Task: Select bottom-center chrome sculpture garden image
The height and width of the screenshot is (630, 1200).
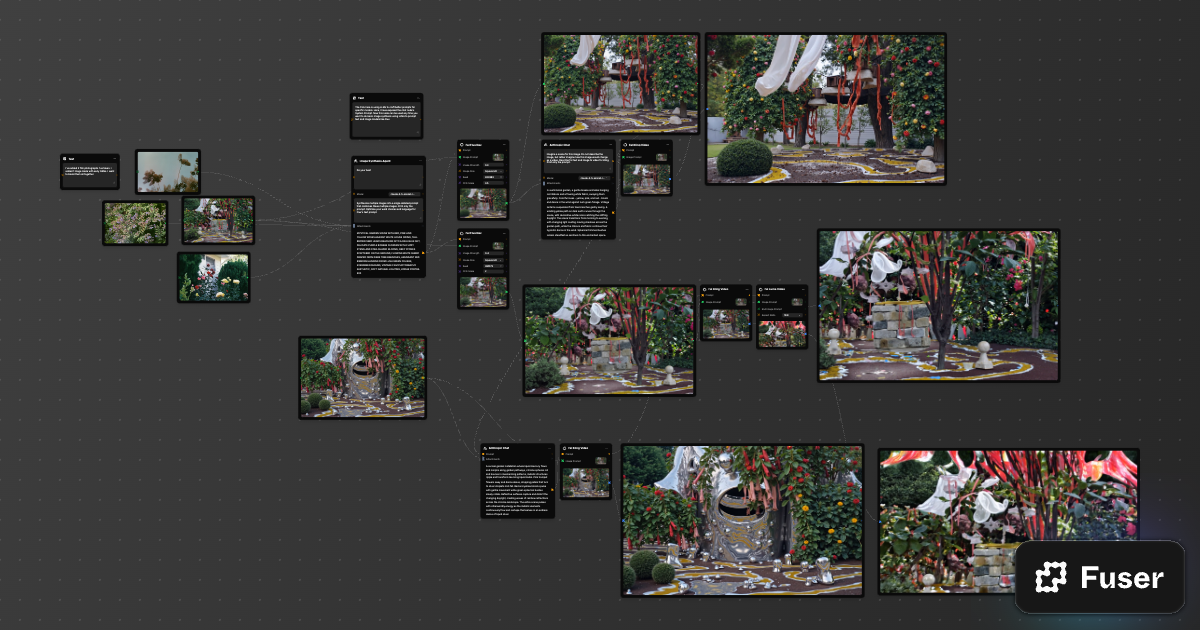Action: (741, 520)
